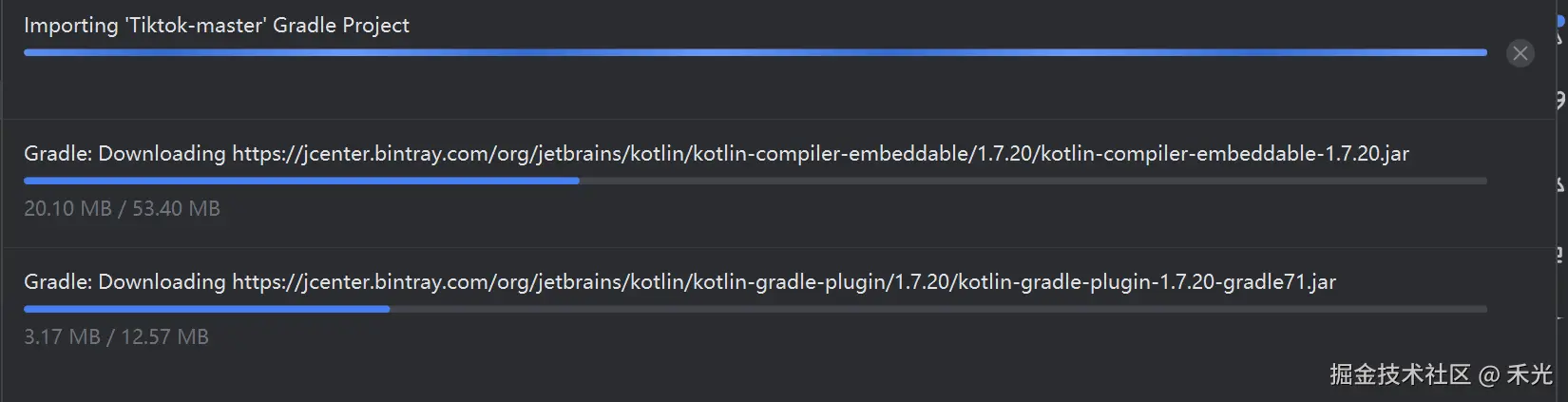1568x402 pixels.
Task: Select the kotlin-compiler-embeddable download URL text
Action: (819, 154)
